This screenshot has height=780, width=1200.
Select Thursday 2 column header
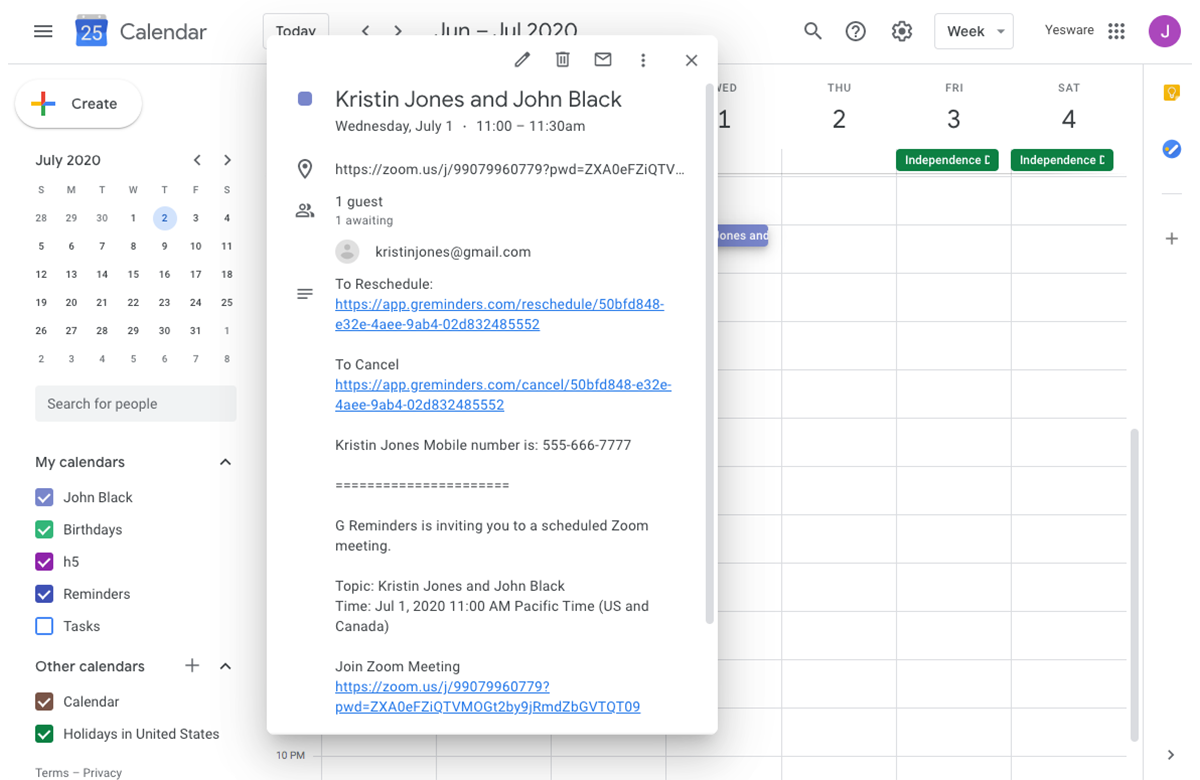click(x=839, y=109)
